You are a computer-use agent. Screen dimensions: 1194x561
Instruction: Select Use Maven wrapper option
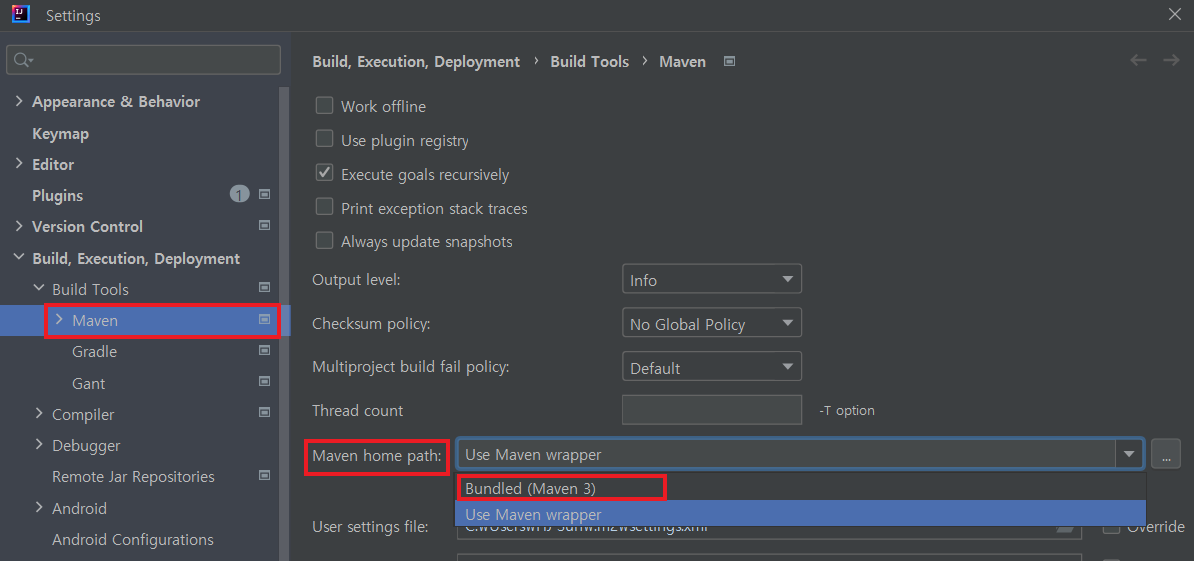(800, 514)
